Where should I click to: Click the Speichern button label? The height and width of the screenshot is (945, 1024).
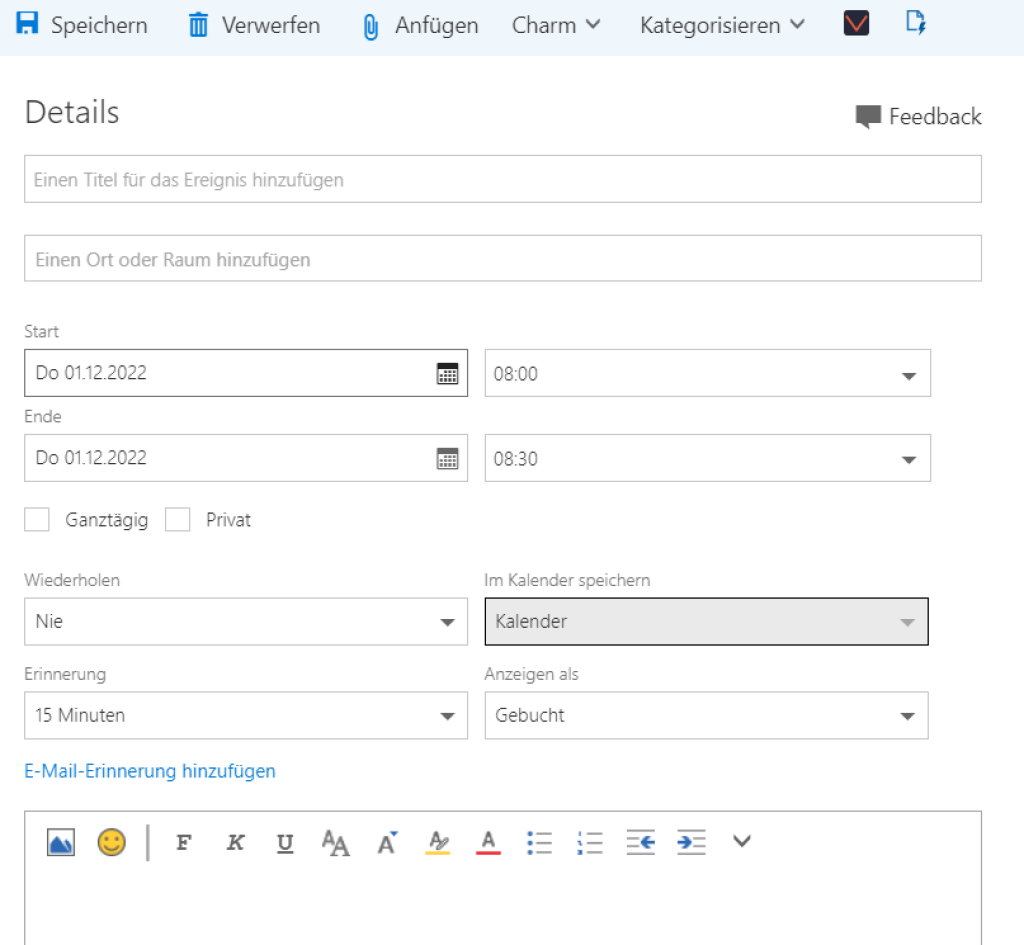(x=99, y=25)
